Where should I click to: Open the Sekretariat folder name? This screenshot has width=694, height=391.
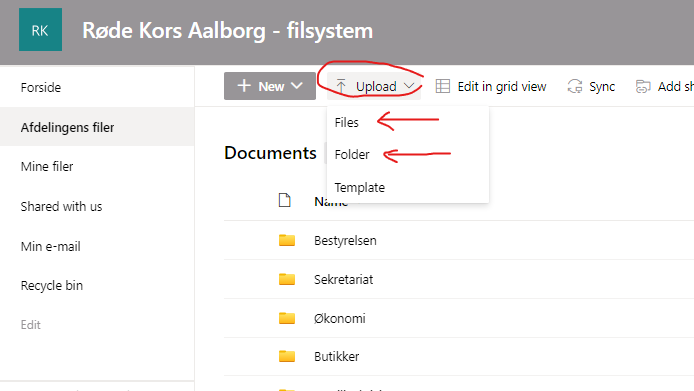[343, 279]
